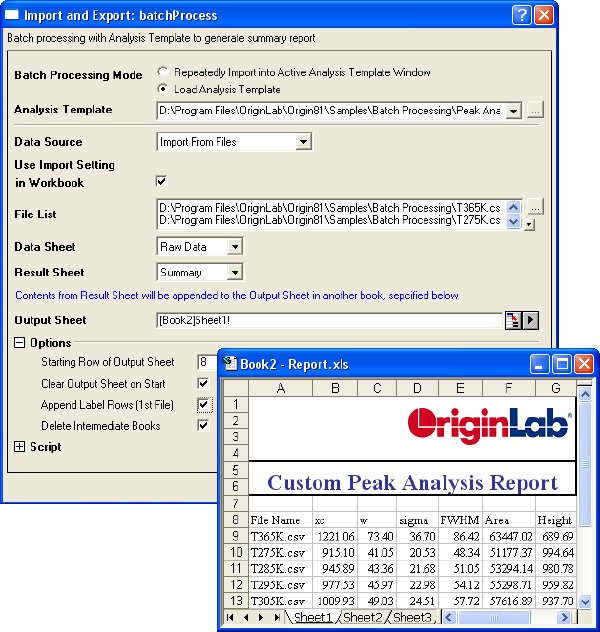Minimize the Book2 - Report.xls window
The width and height of the screenshot is (600, 632).
[x=539, y=364]
